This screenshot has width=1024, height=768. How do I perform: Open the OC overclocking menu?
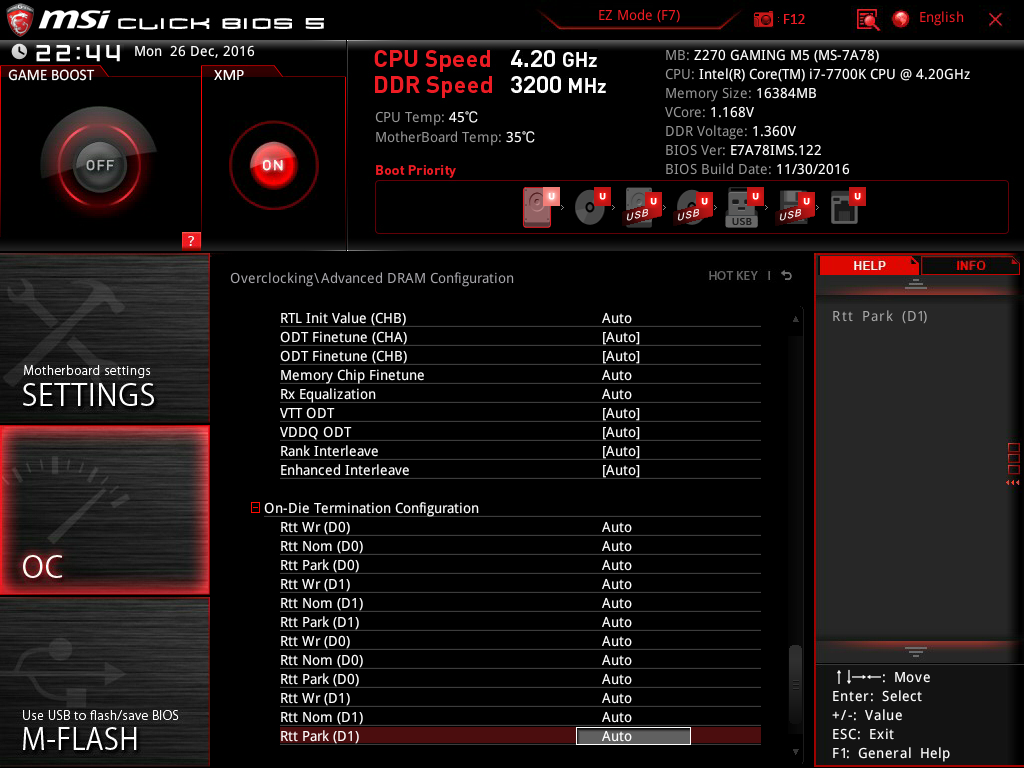point(104,510)
